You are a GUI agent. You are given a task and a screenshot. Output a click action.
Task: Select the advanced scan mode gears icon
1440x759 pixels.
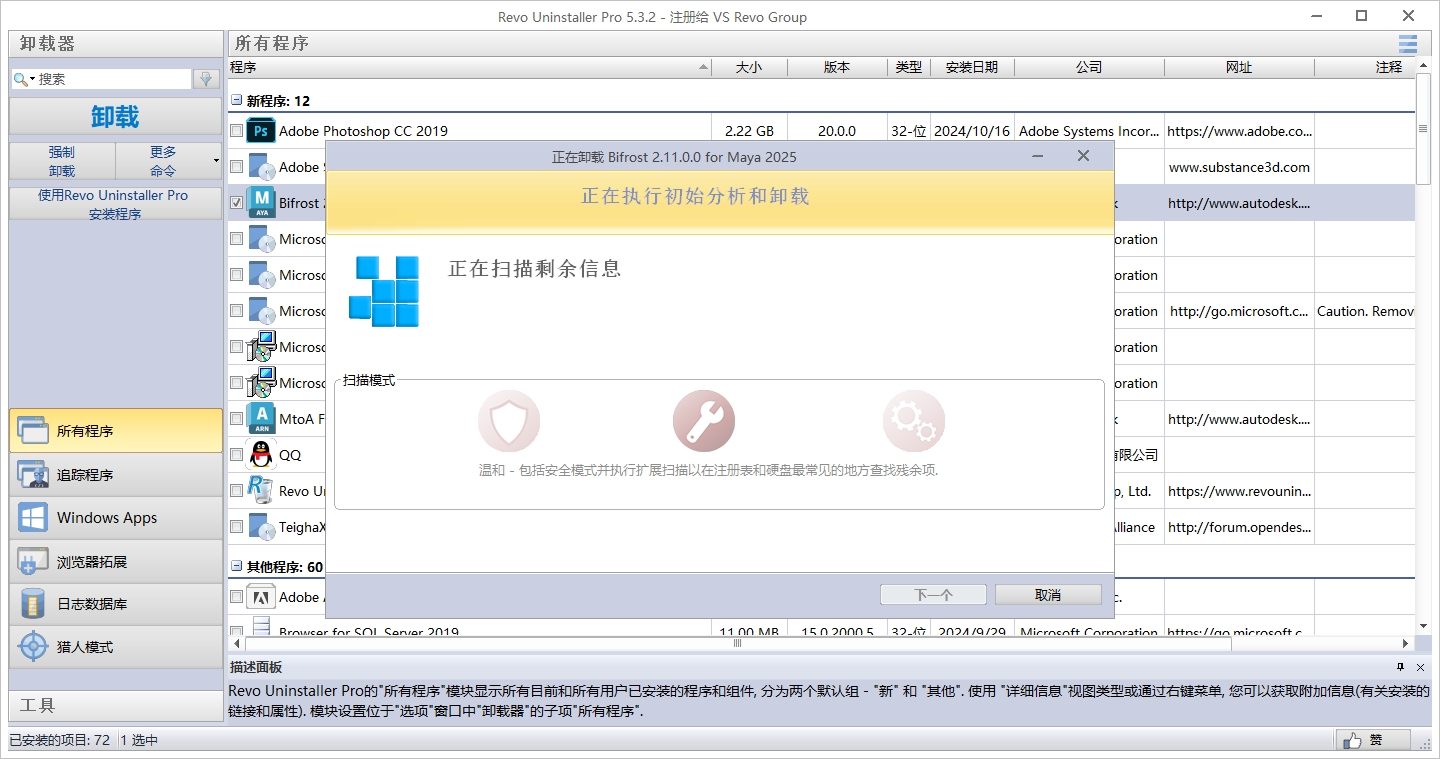914,421
